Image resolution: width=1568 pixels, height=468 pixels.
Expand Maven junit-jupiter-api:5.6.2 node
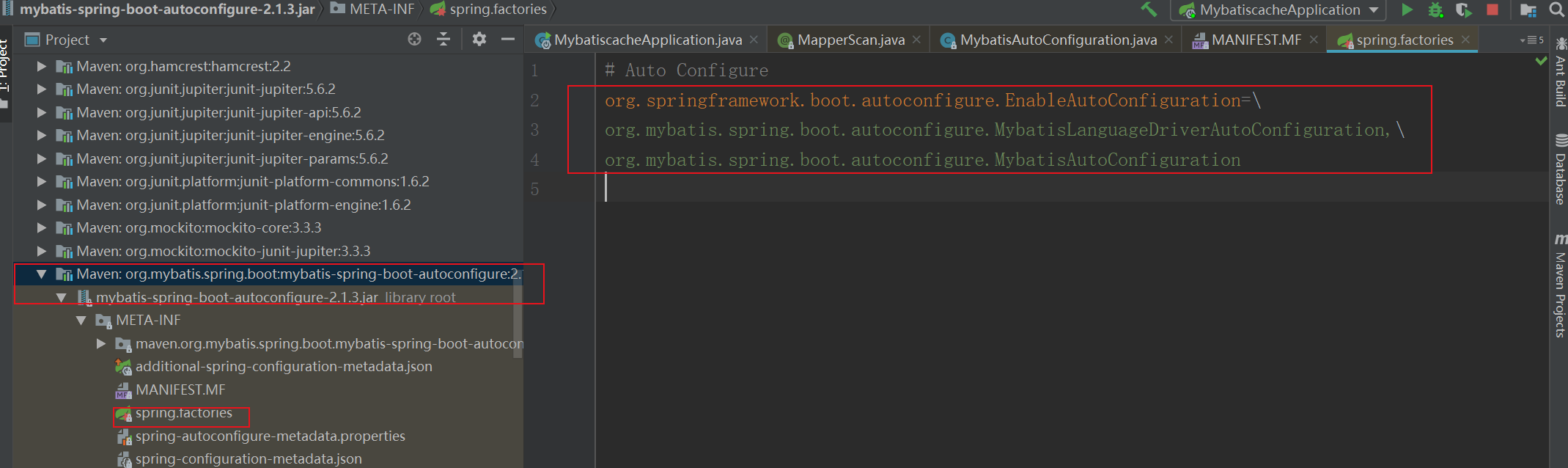click(42, 112)
